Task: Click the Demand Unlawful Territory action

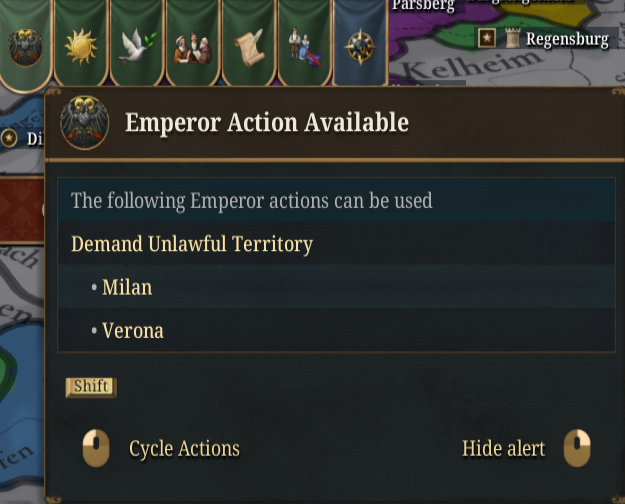Action: [192, 244]
